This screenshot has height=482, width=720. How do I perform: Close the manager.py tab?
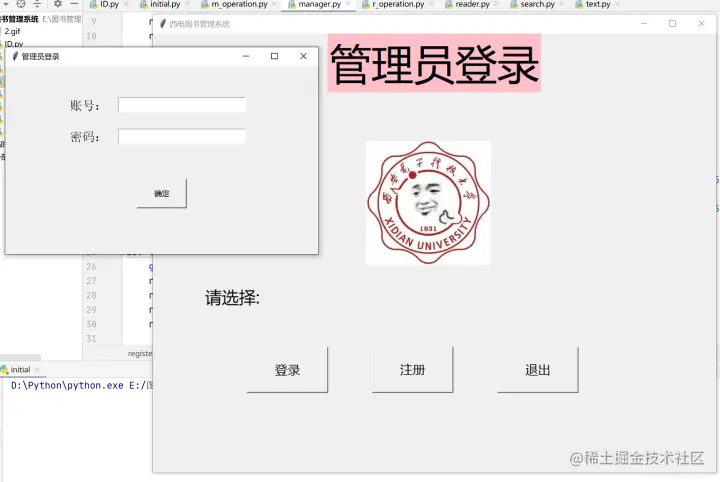coord(349,4)
